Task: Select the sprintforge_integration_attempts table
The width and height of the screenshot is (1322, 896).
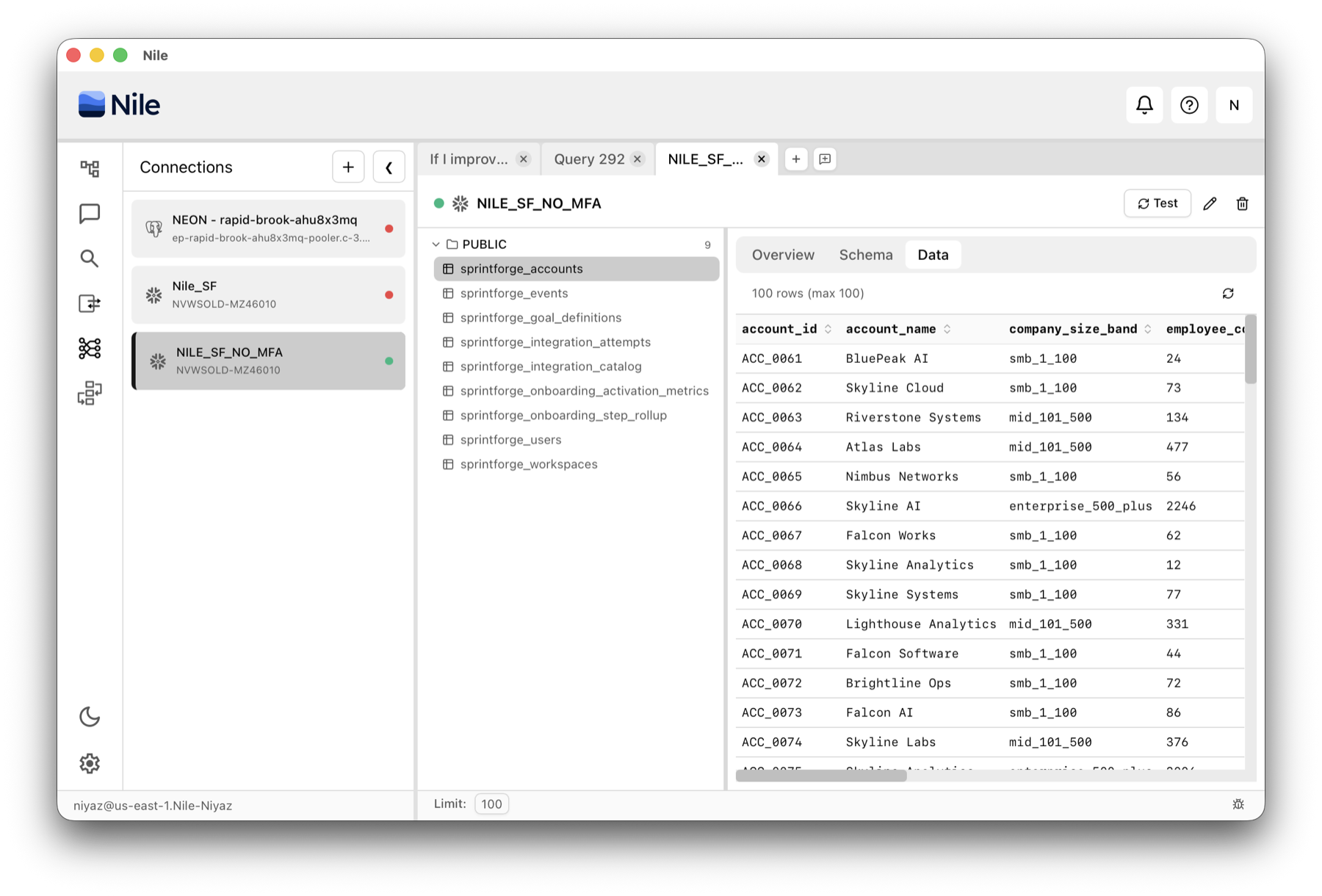Action: (x=577, y=342)
